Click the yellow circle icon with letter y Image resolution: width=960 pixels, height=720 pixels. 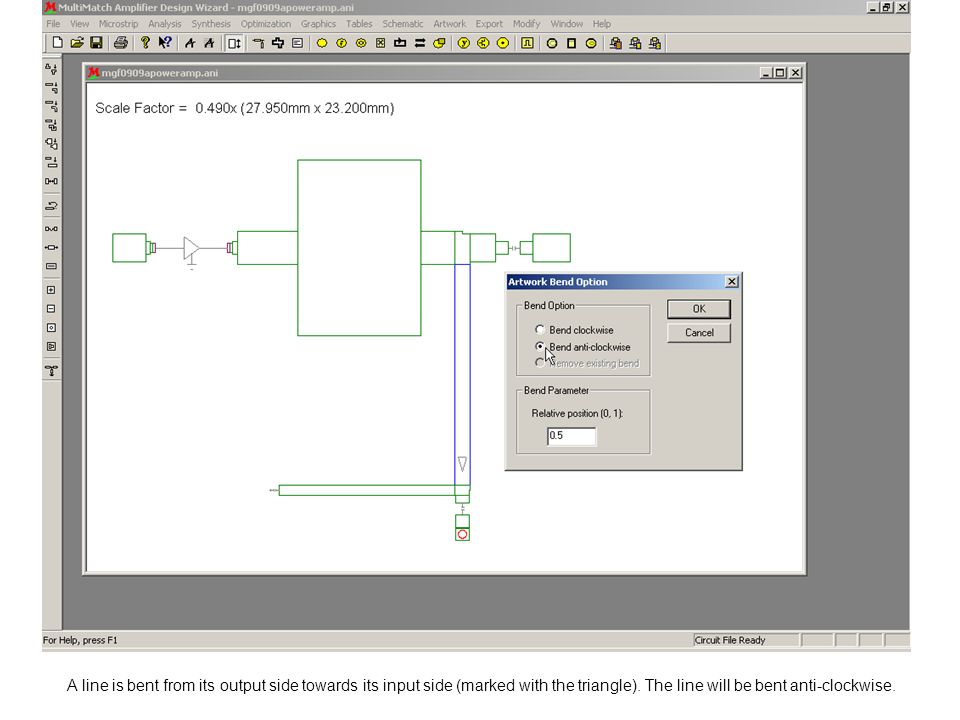coord(463,43)
